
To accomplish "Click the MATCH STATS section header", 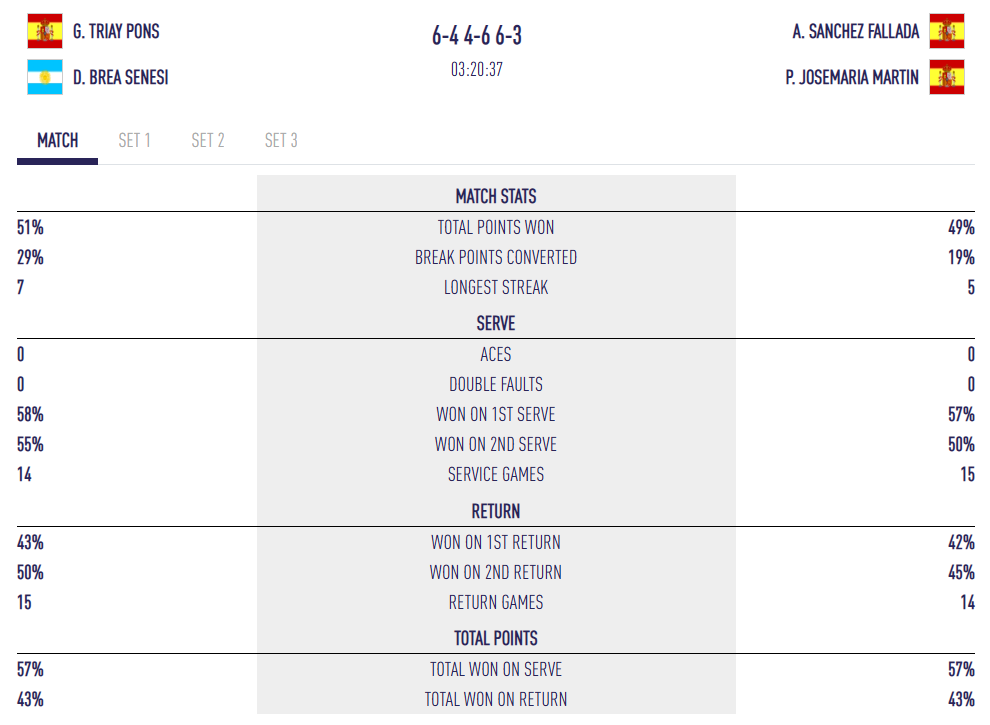I will point(496,197).
